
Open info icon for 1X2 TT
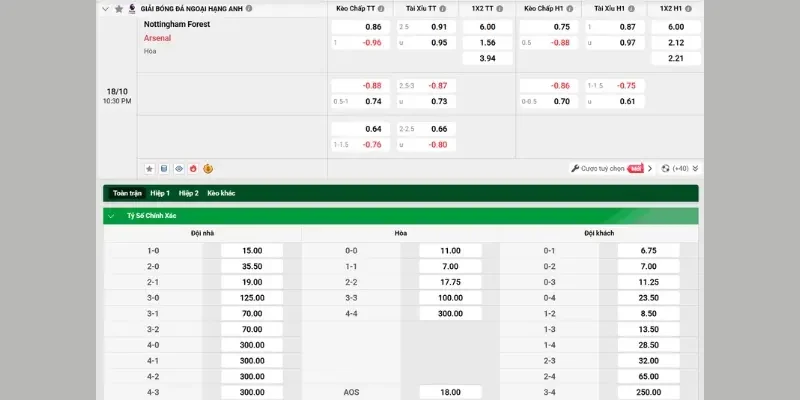pyautogui.click(x=499, y=9)
